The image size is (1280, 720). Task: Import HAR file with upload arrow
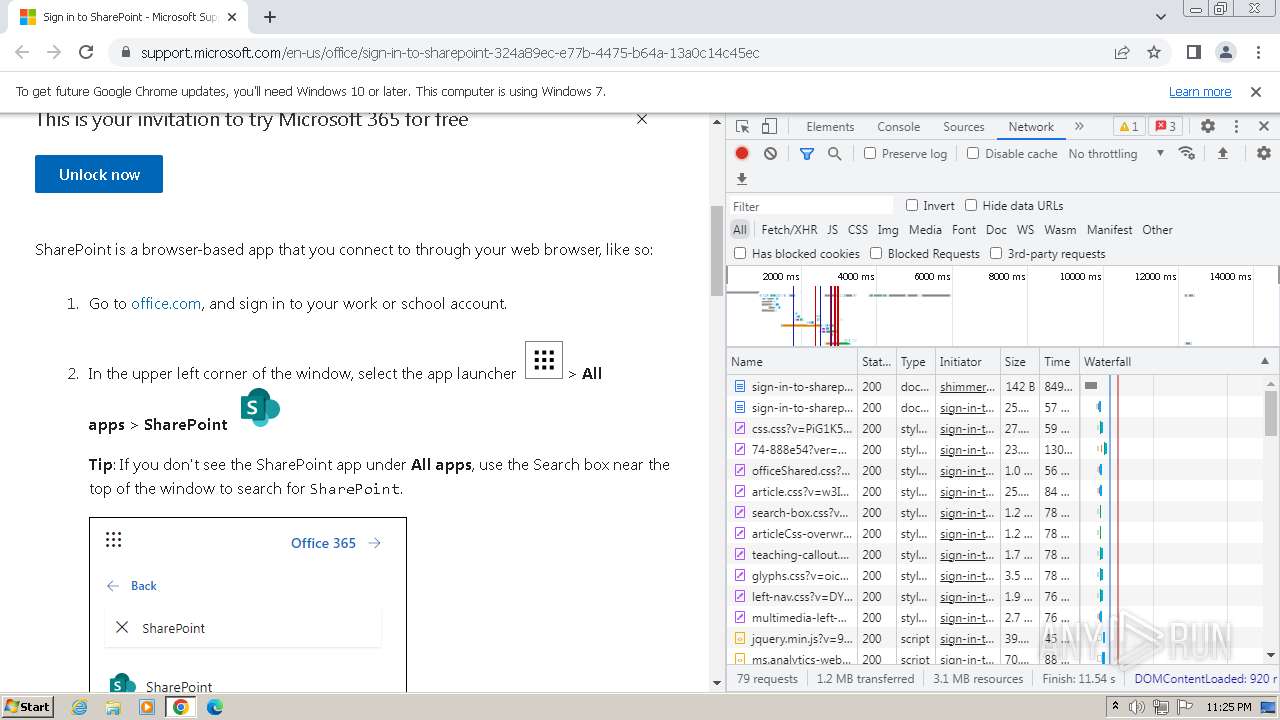pyautogui.click(x=1222, y=153)
